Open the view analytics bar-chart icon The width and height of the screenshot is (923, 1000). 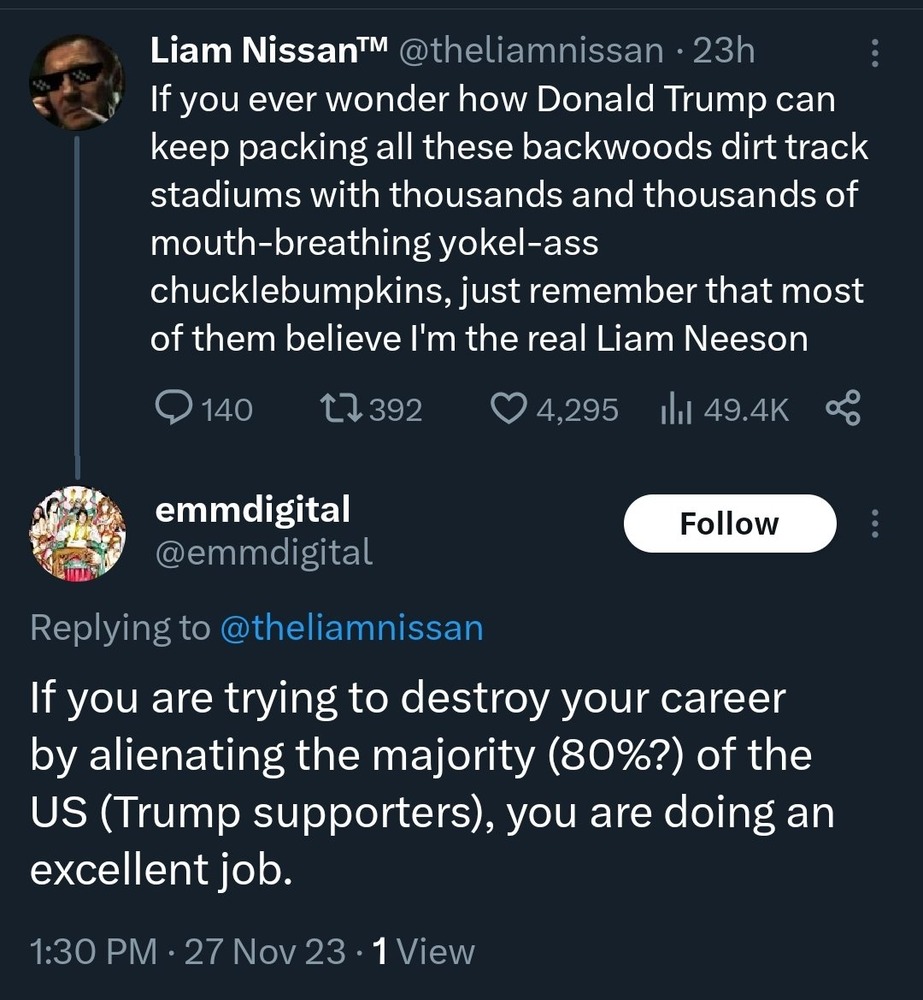point(676,408)
